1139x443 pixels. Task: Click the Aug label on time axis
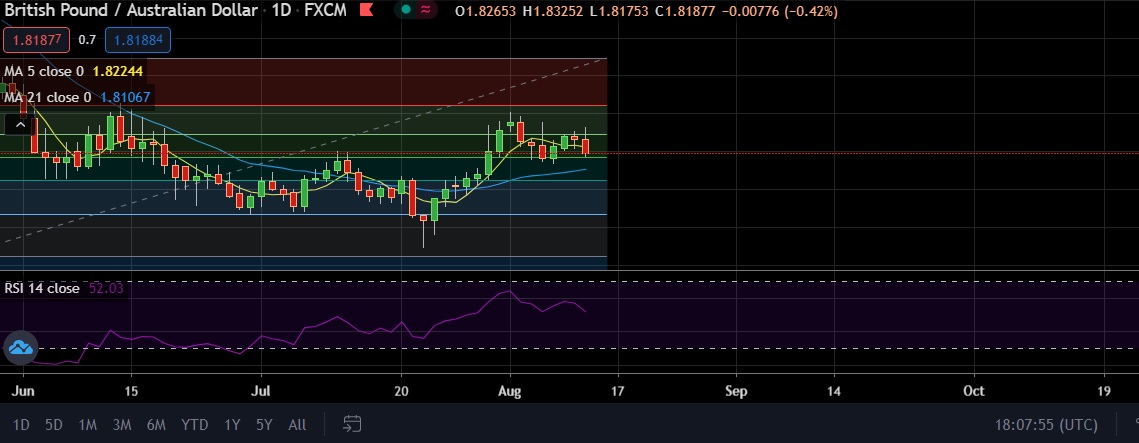510,391
